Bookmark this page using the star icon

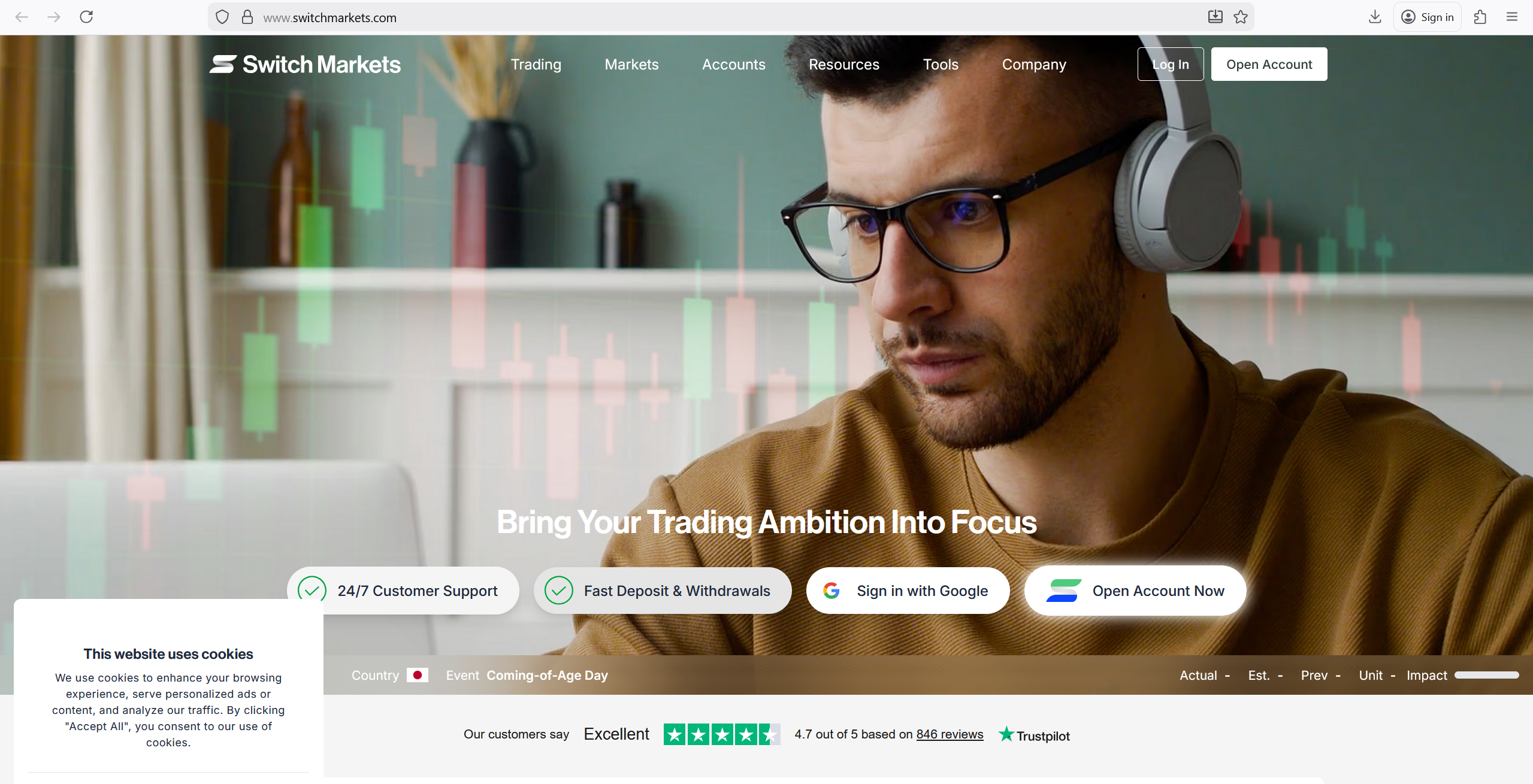pos(1241,17)
